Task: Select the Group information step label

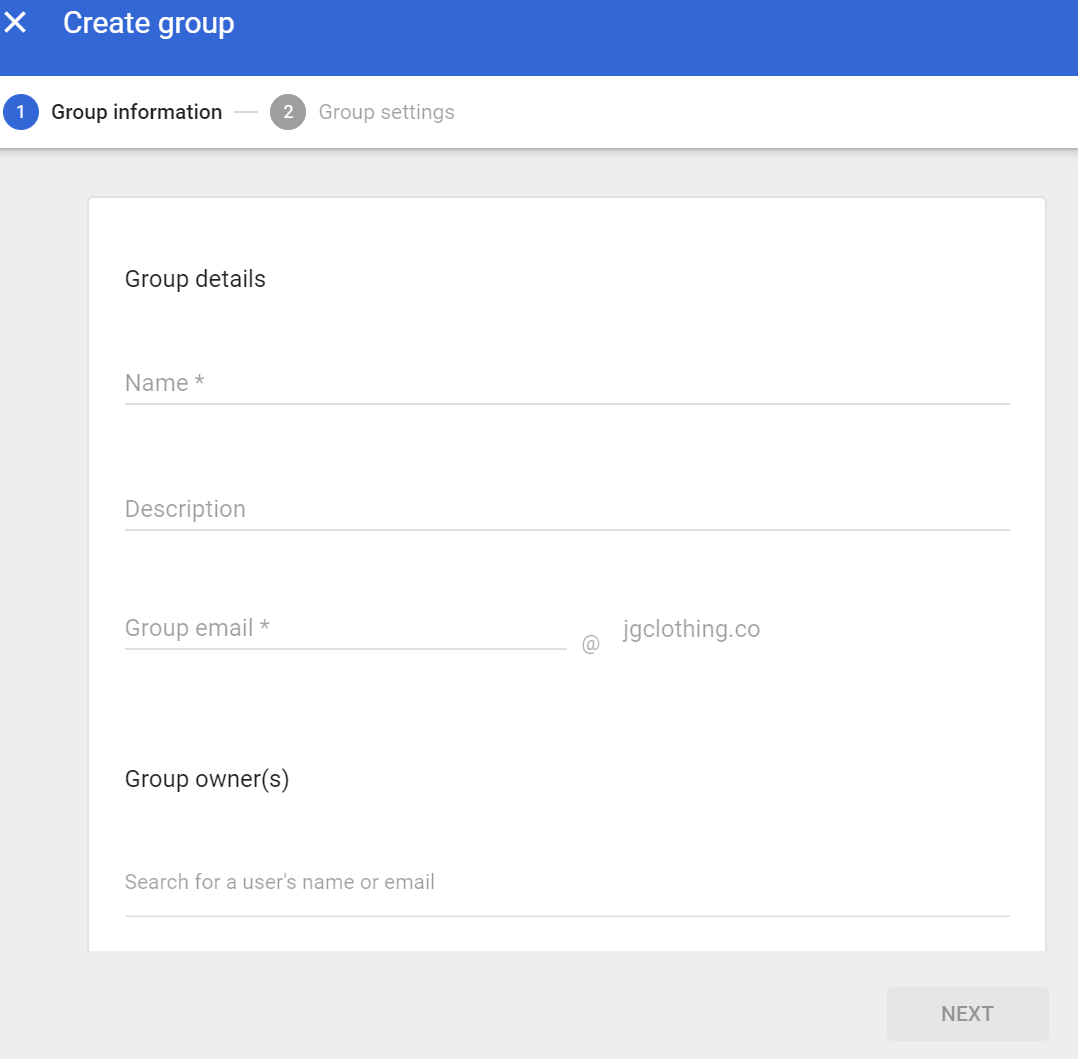Action: coord(136,112)
